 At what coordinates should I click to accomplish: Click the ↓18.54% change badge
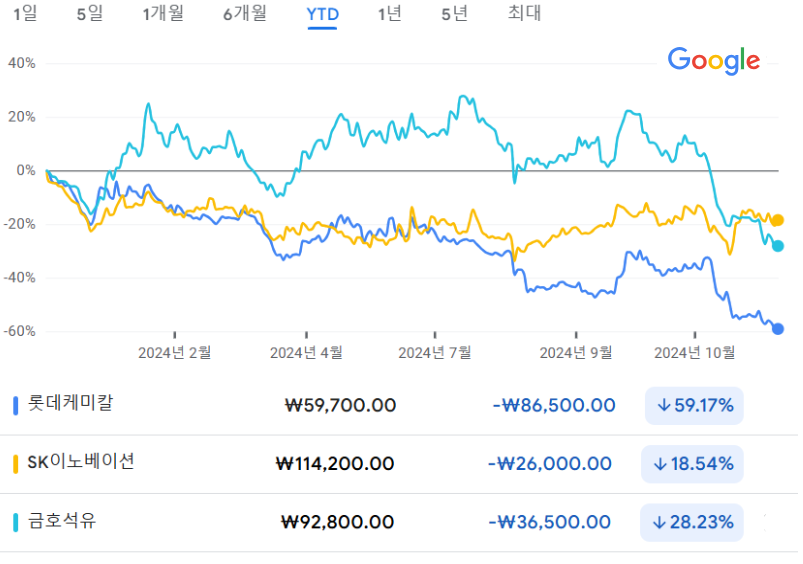tap(692, 464)
